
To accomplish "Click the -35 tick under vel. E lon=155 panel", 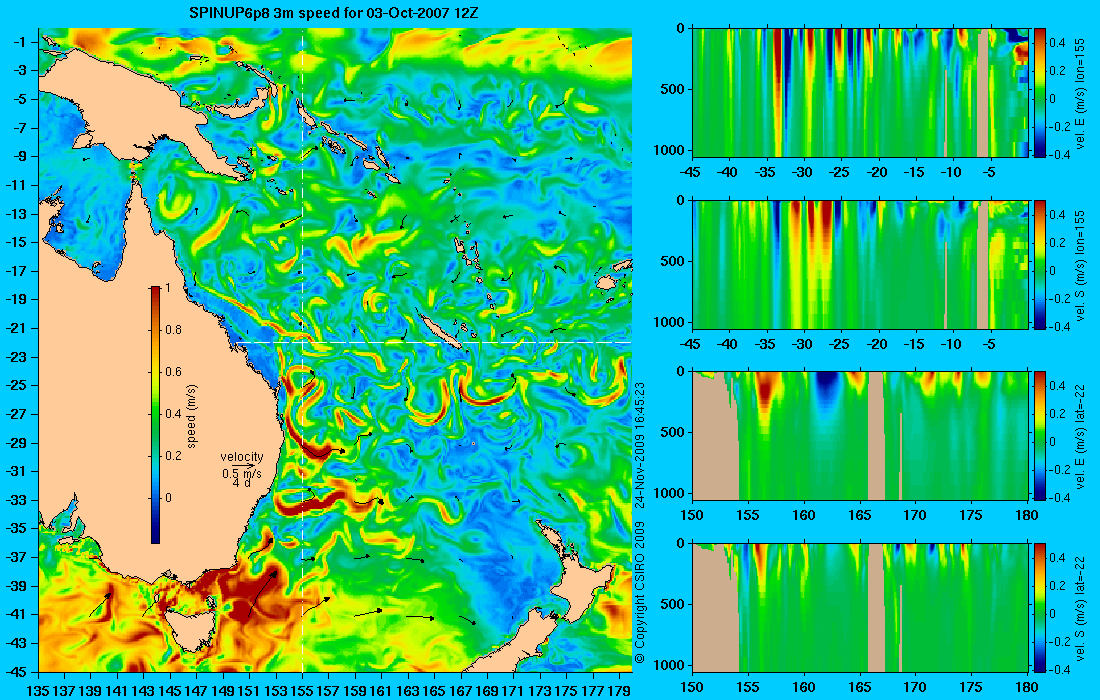I will tap(766, 172).
